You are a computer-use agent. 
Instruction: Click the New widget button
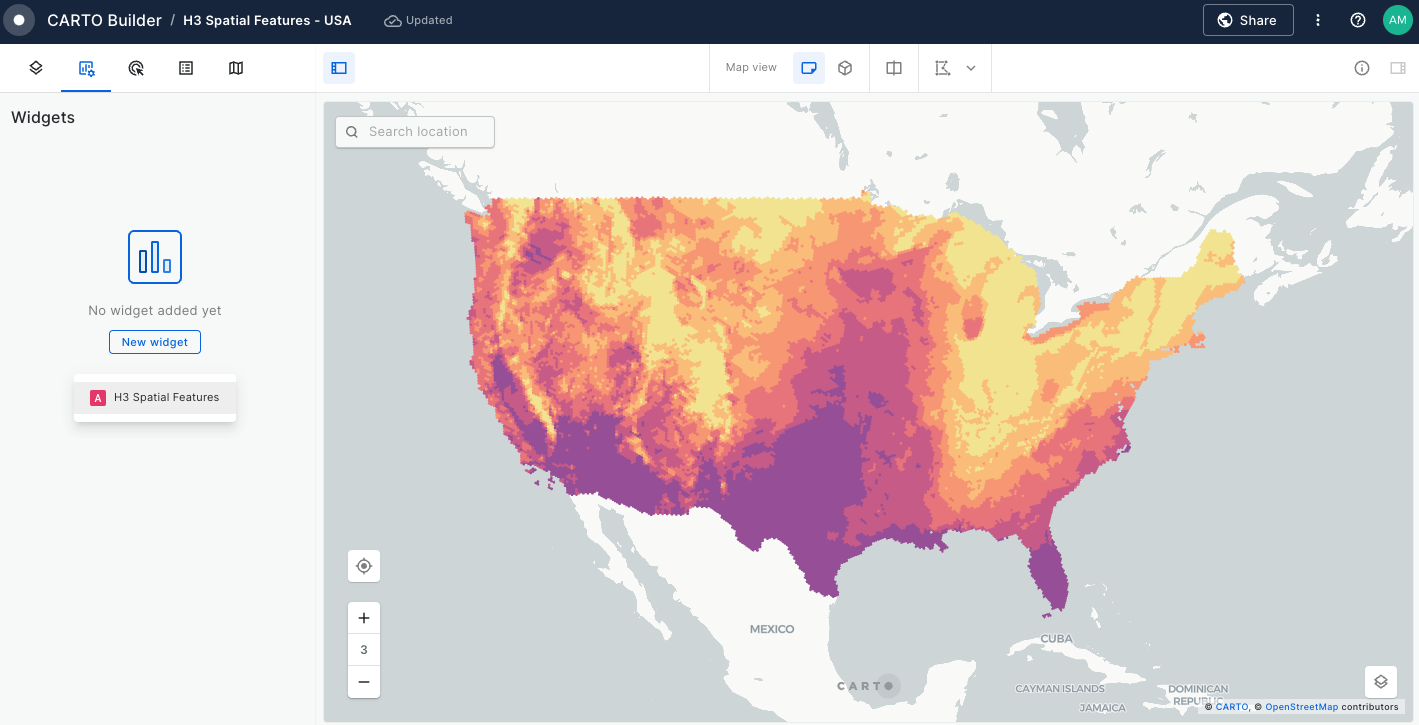coord(155,342)
